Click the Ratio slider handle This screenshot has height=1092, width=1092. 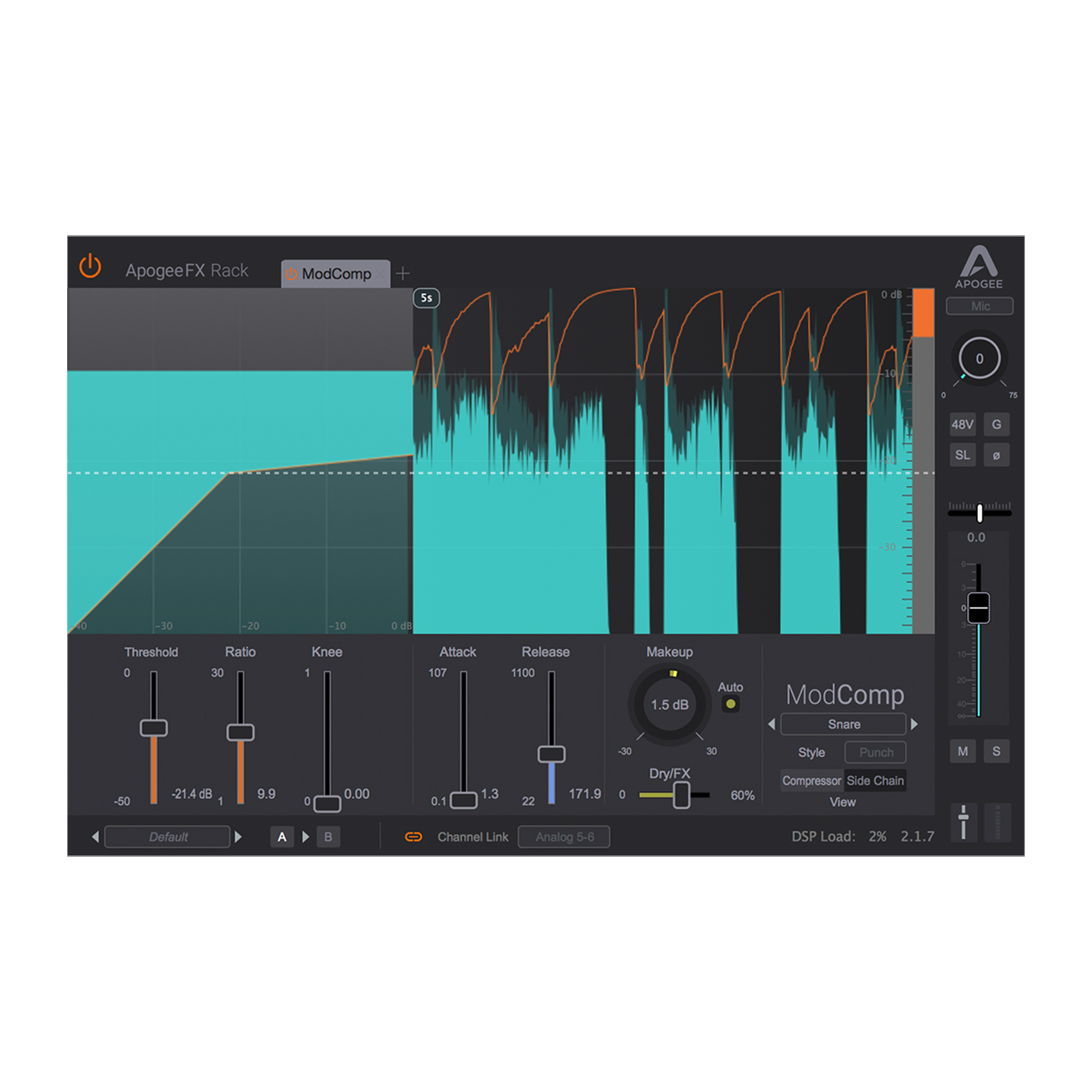240,732
